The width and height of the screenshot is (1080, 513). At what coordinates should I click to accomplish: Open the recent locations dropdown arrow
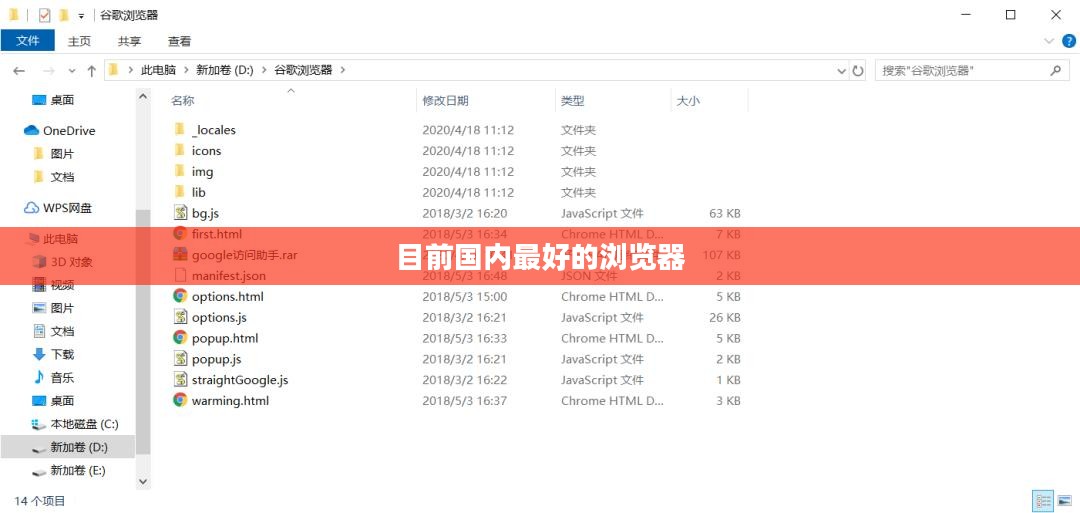(72, 70)
